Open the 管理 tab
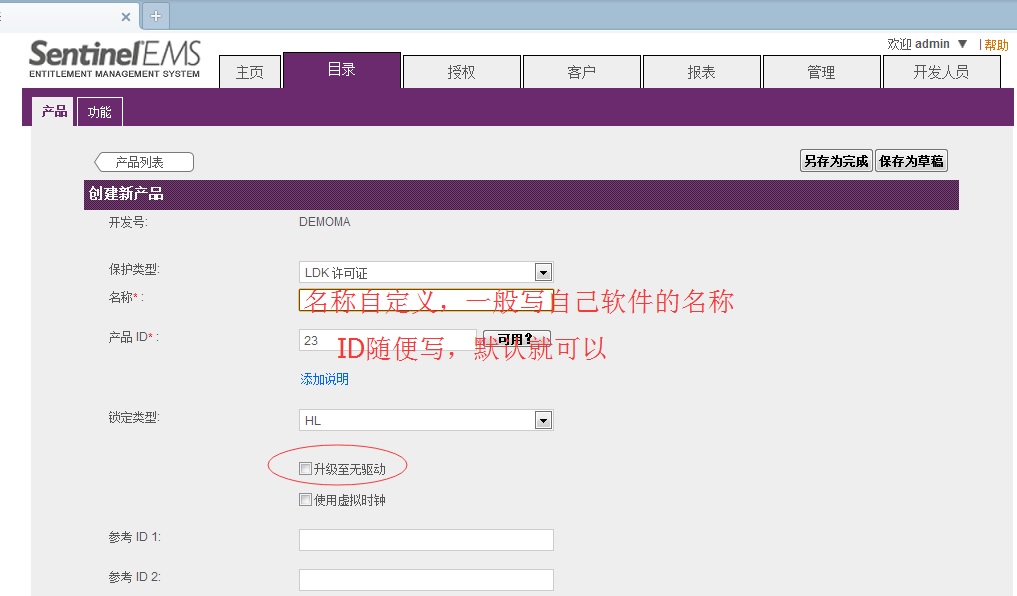 tap(821, 72)
